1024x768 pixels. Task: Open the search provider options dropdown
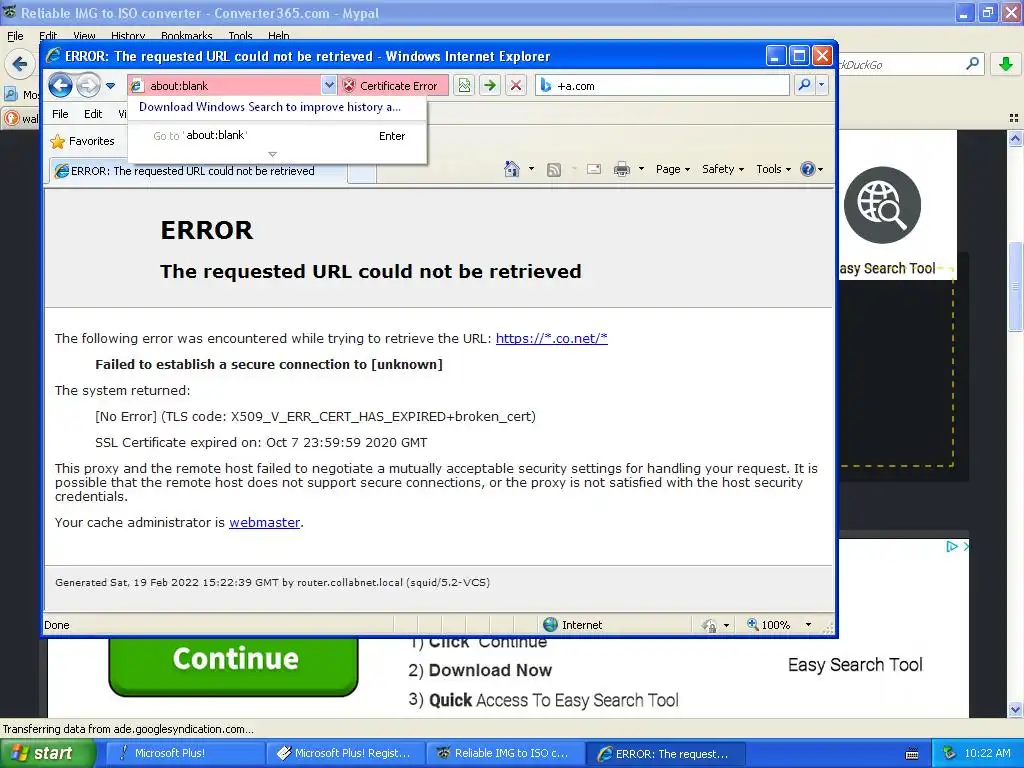coord(822,86)
